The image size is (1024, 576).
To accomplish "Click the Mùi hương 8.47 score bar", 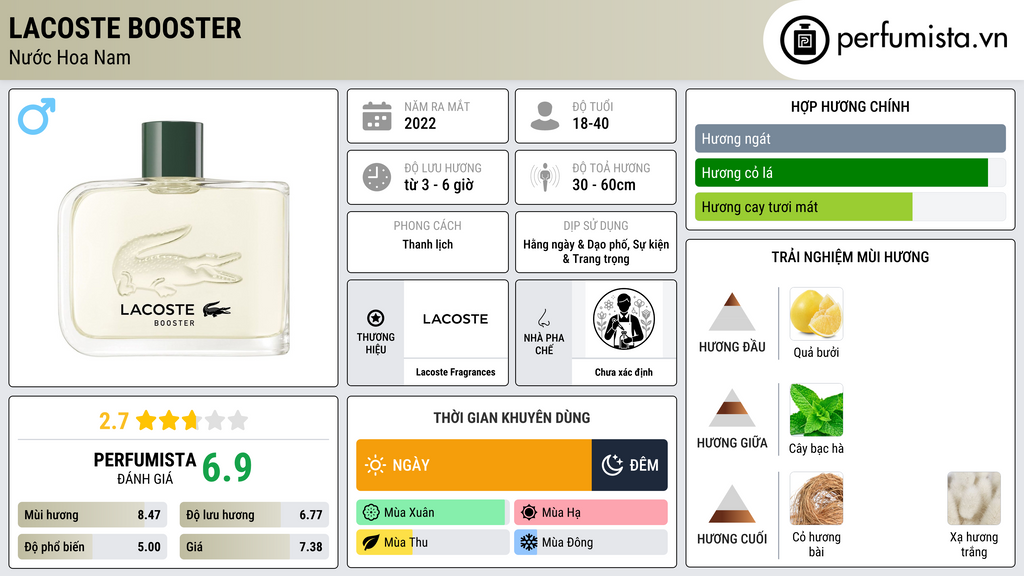I will [93, 515].
